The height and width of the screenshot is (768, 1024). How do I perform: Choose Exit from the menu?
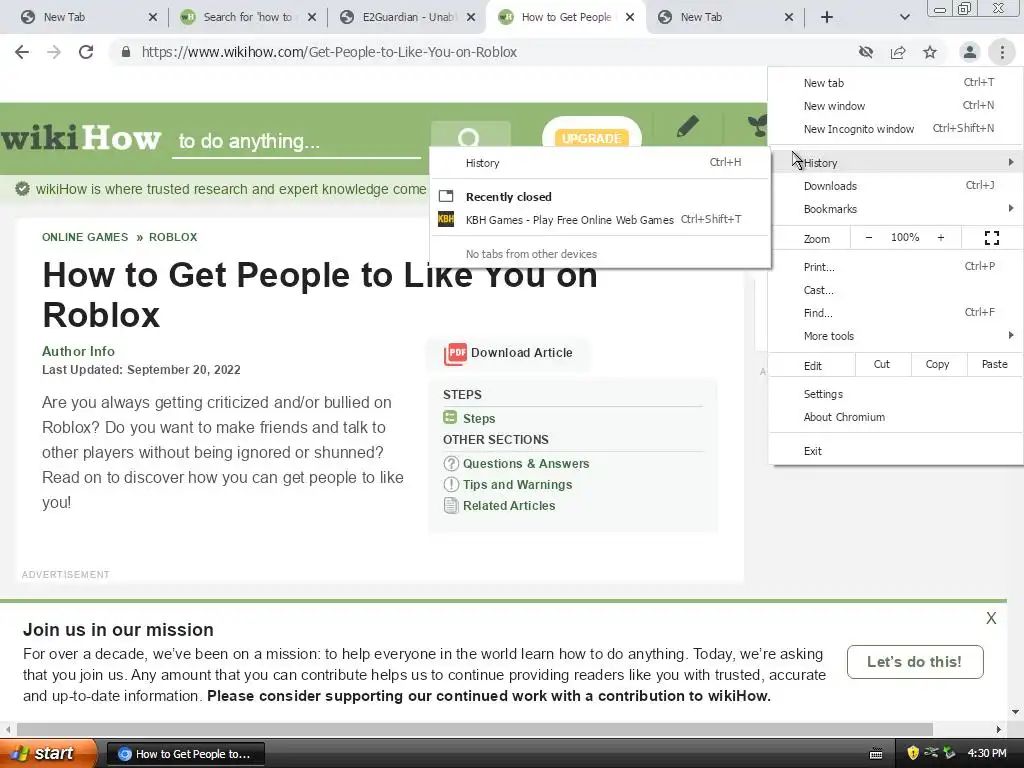click(895, 451)
